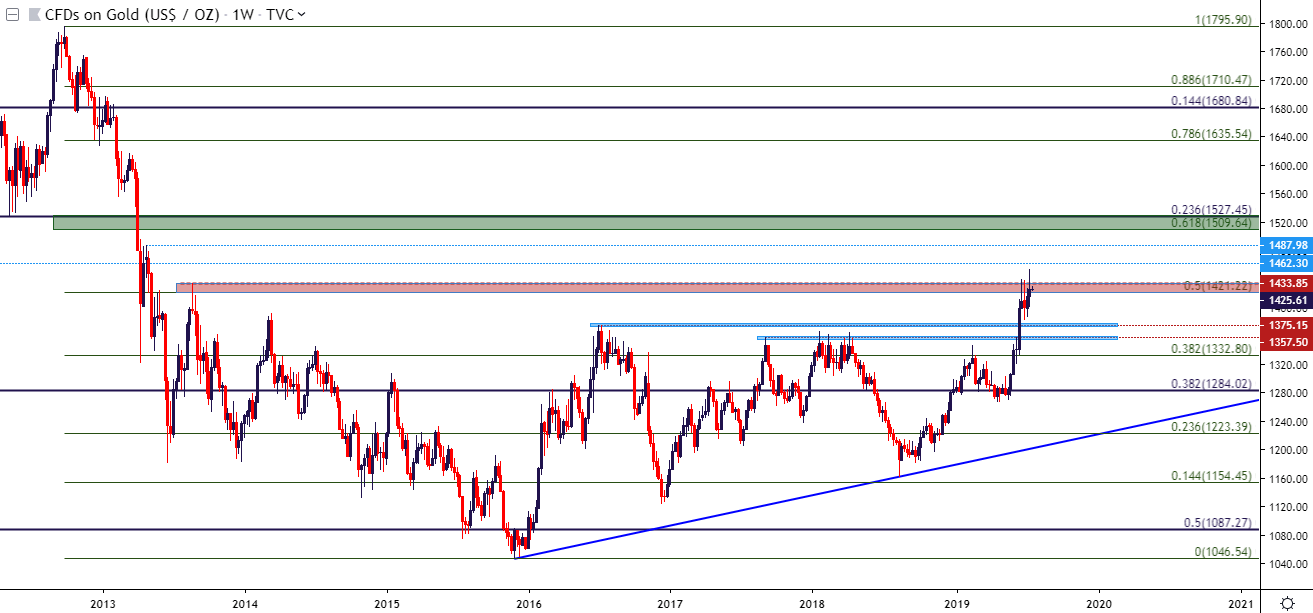Click the 0.5(1421.22) Fibonacci label
Screen dimensions: 1313x613
1217,286
